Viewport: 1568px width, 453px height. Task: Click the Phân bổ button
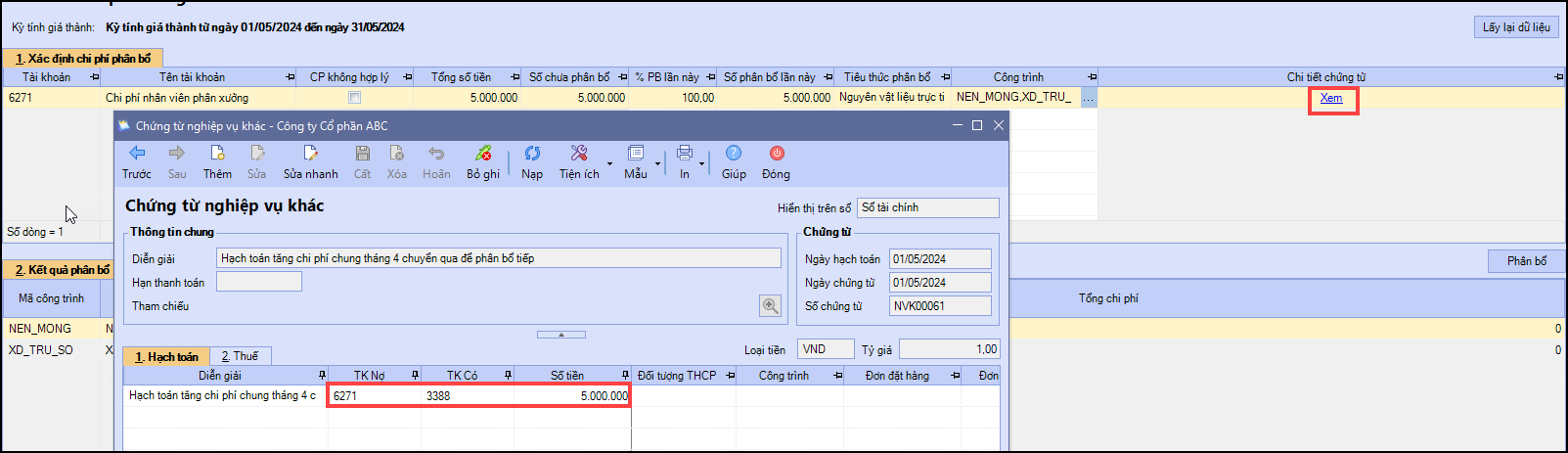pos(1526,261)
